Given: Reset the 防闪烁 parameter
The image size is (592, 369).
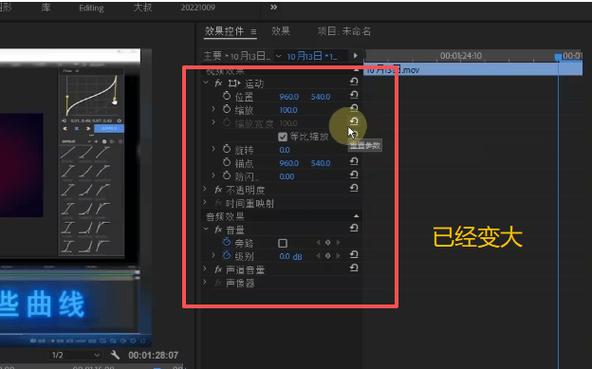Looking at the screenshot, I should [x=354, y=174].
